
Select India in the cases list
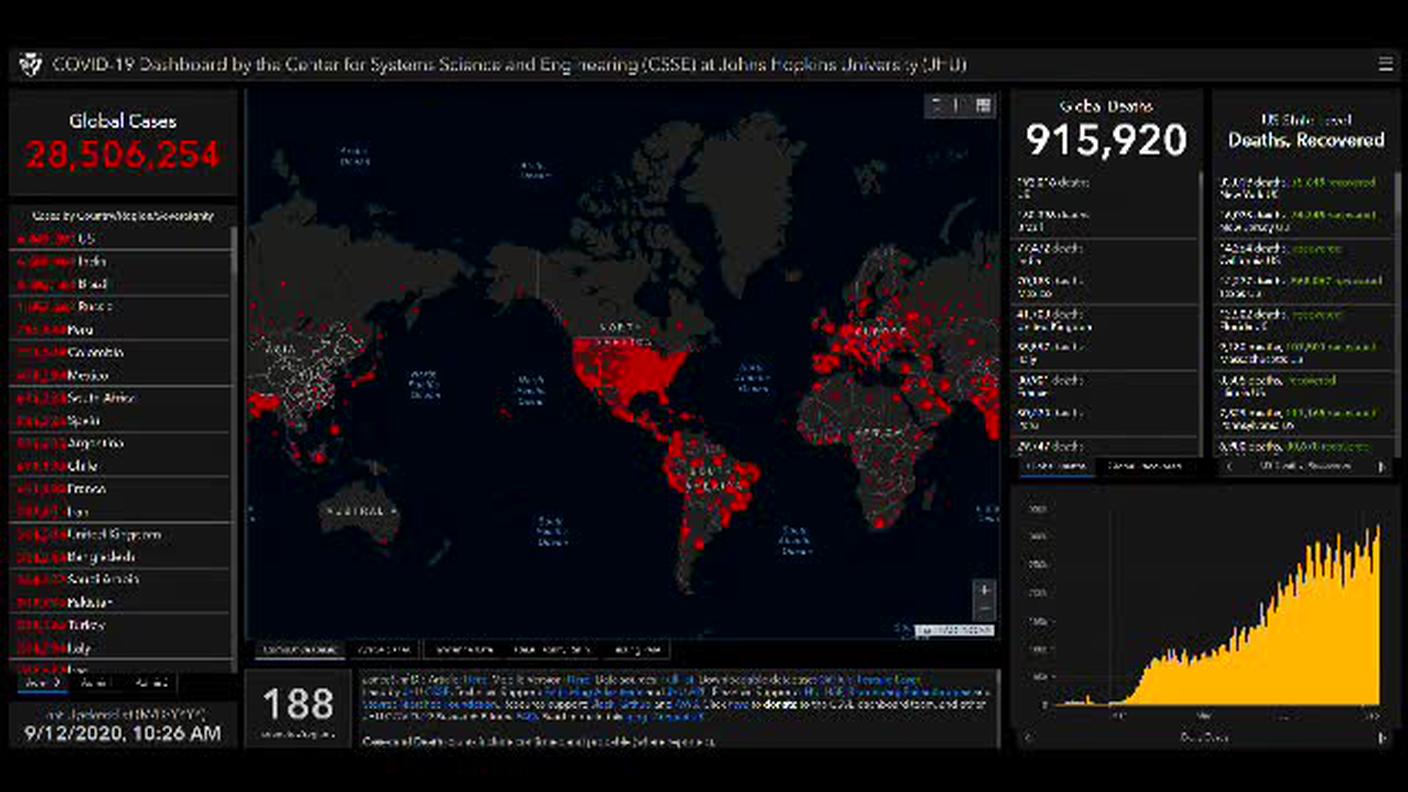(x=121, y=262)
